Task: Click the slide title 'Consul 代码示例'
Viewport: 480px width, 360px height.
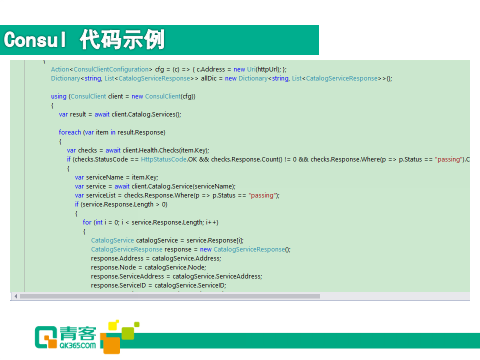Action: coord(84,40)
